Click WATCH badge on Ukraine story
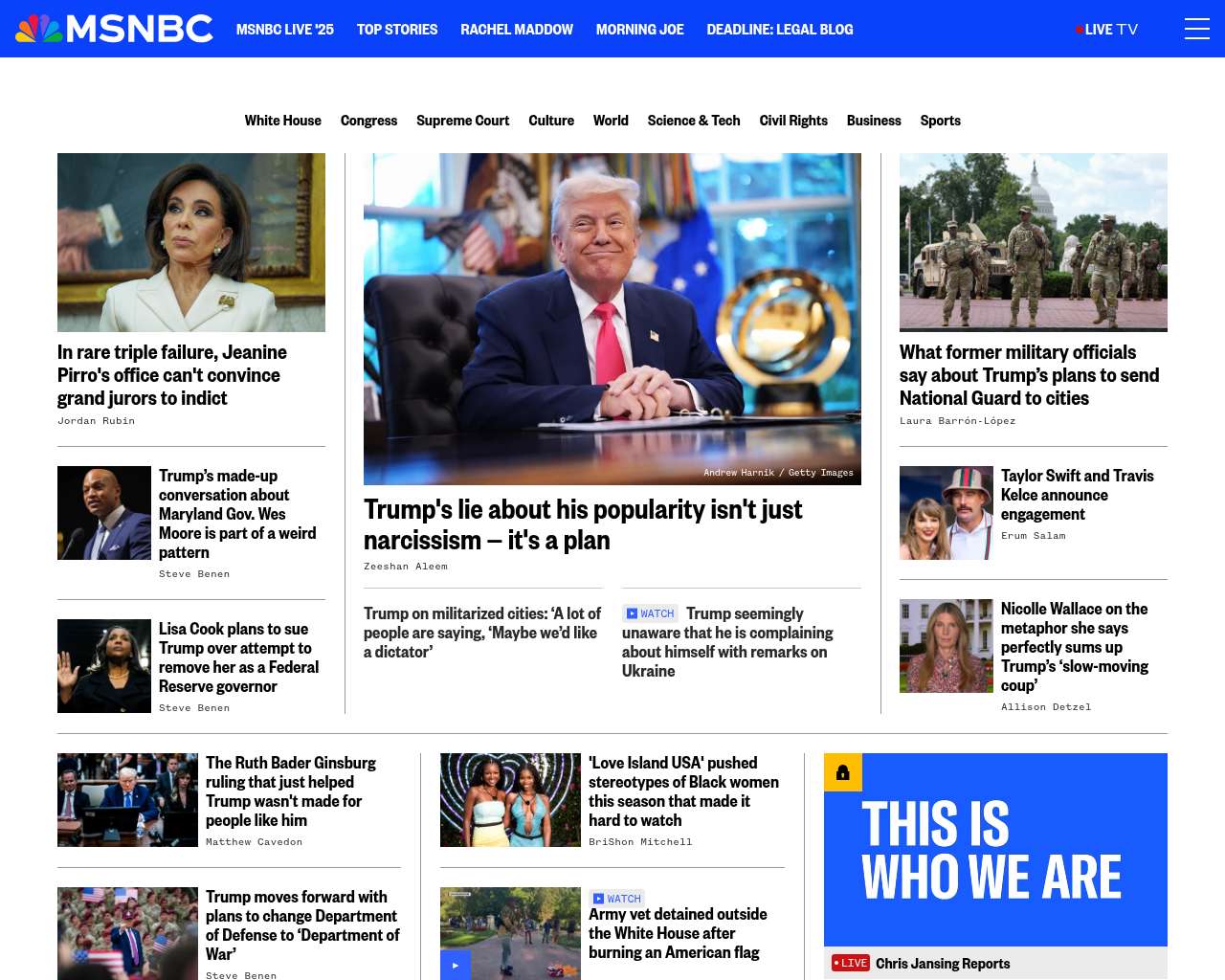The width and height of the screenshot is (1225, 980). click(650, 613)
